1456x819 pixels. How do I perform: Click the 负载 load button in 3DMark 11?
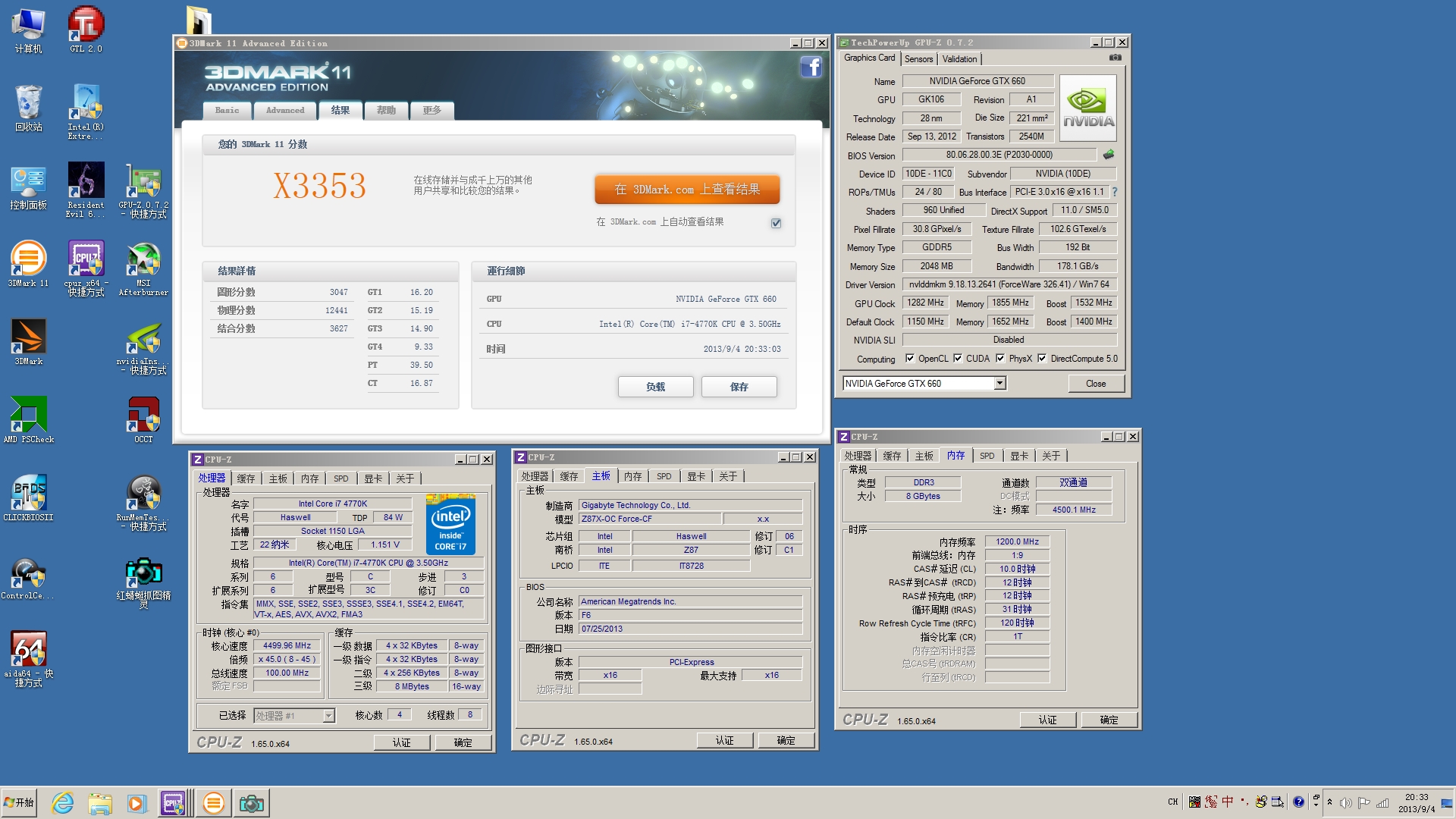[655, 387]
